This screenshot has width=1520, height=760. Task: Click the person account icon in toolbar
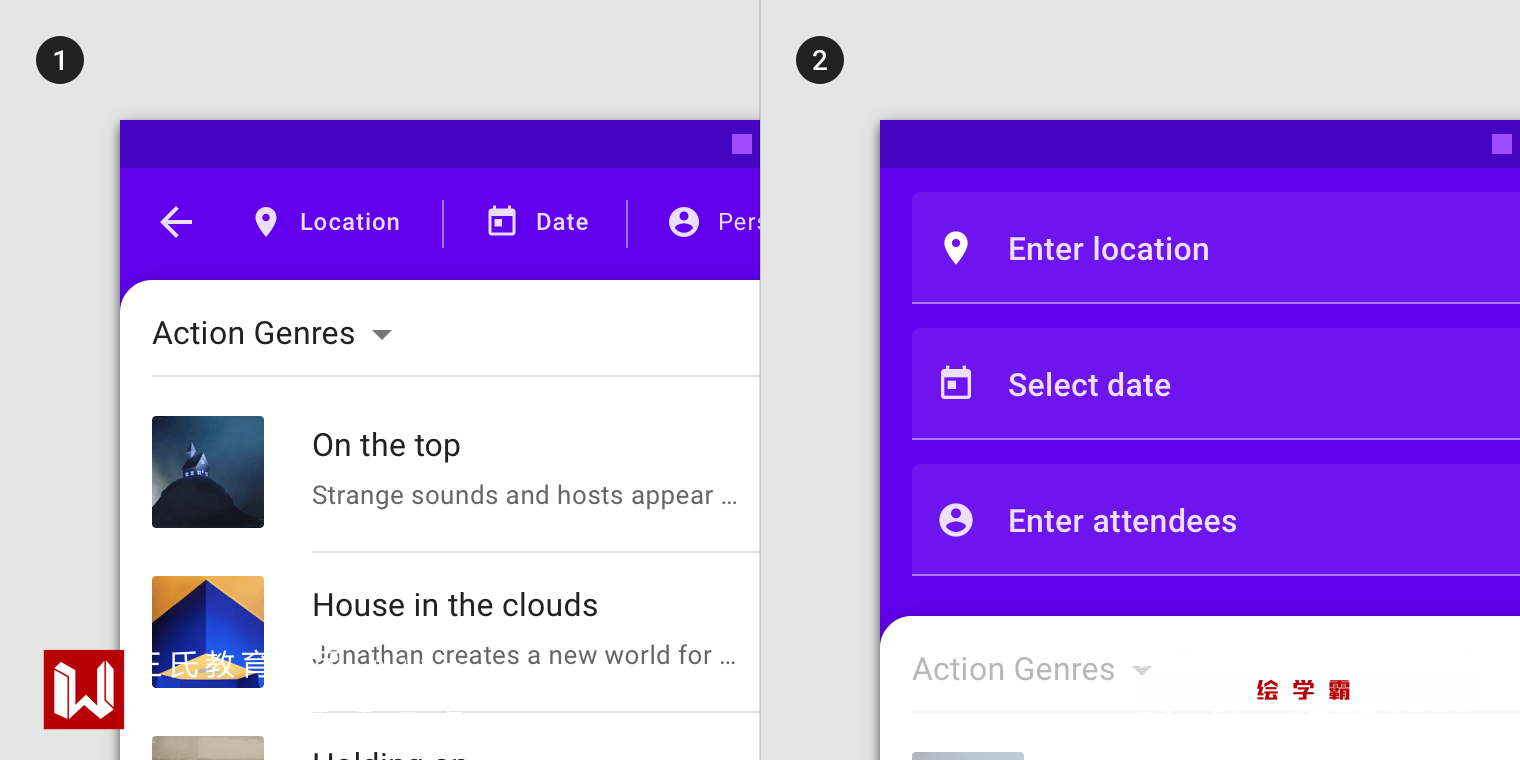pyautogui.click(x=684, y=222)
